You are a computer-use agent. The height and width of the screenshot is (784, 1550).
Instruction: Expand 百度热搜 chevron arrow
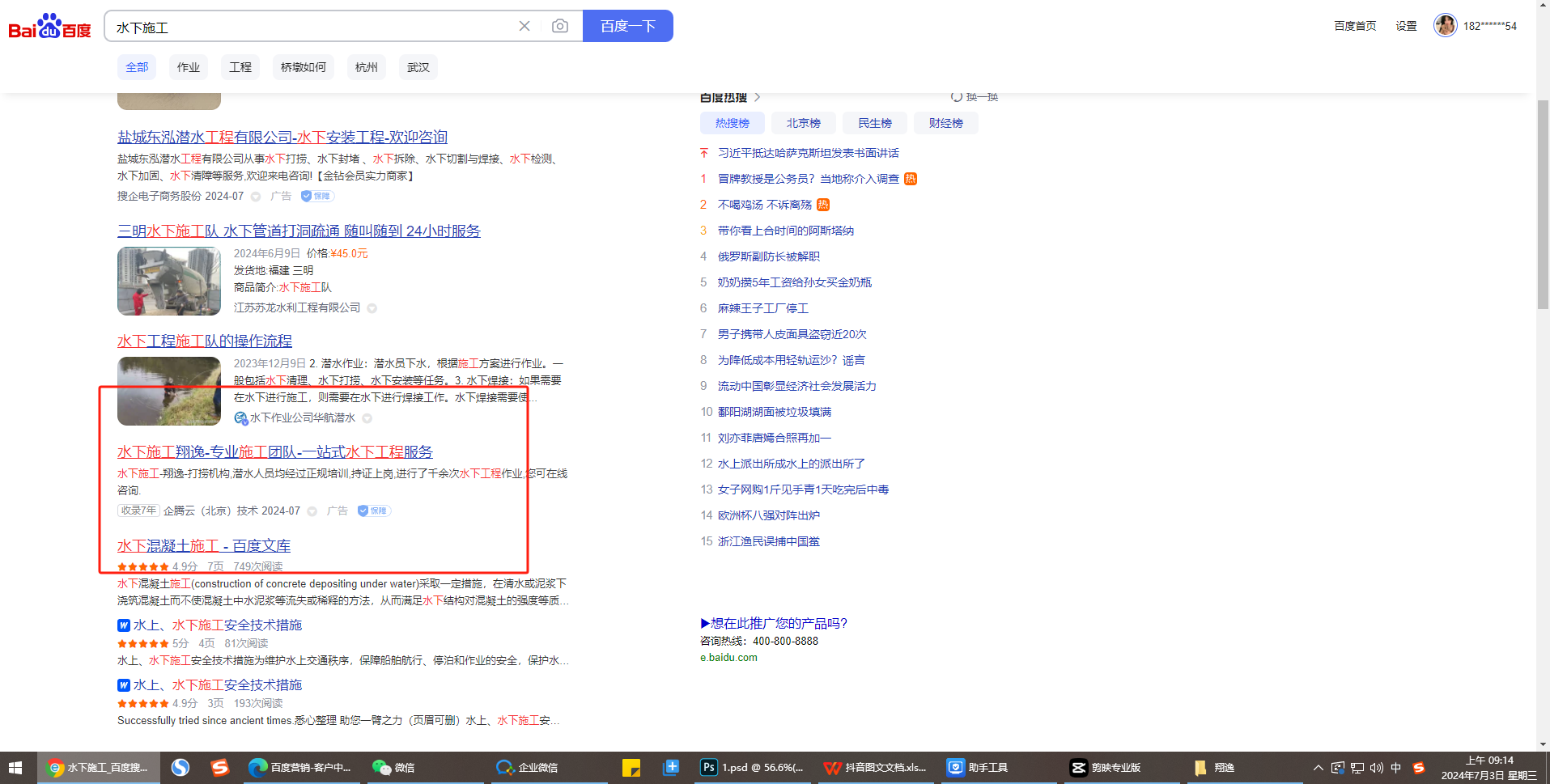tap(758, 97)
